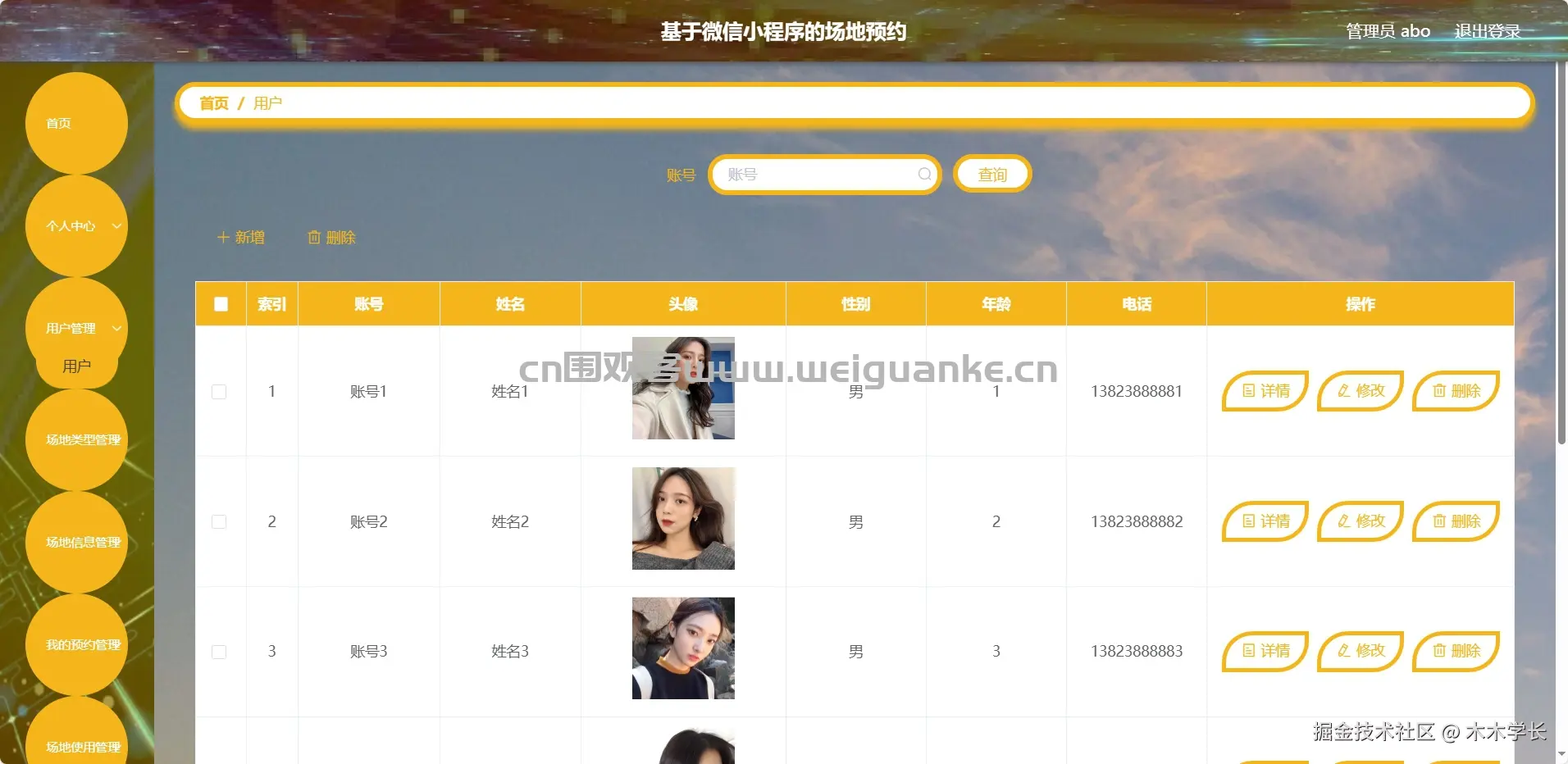Expand the 个人中心 sidebar menu
The height and width of the screenshot is (764, 1568).
[76, 225]
